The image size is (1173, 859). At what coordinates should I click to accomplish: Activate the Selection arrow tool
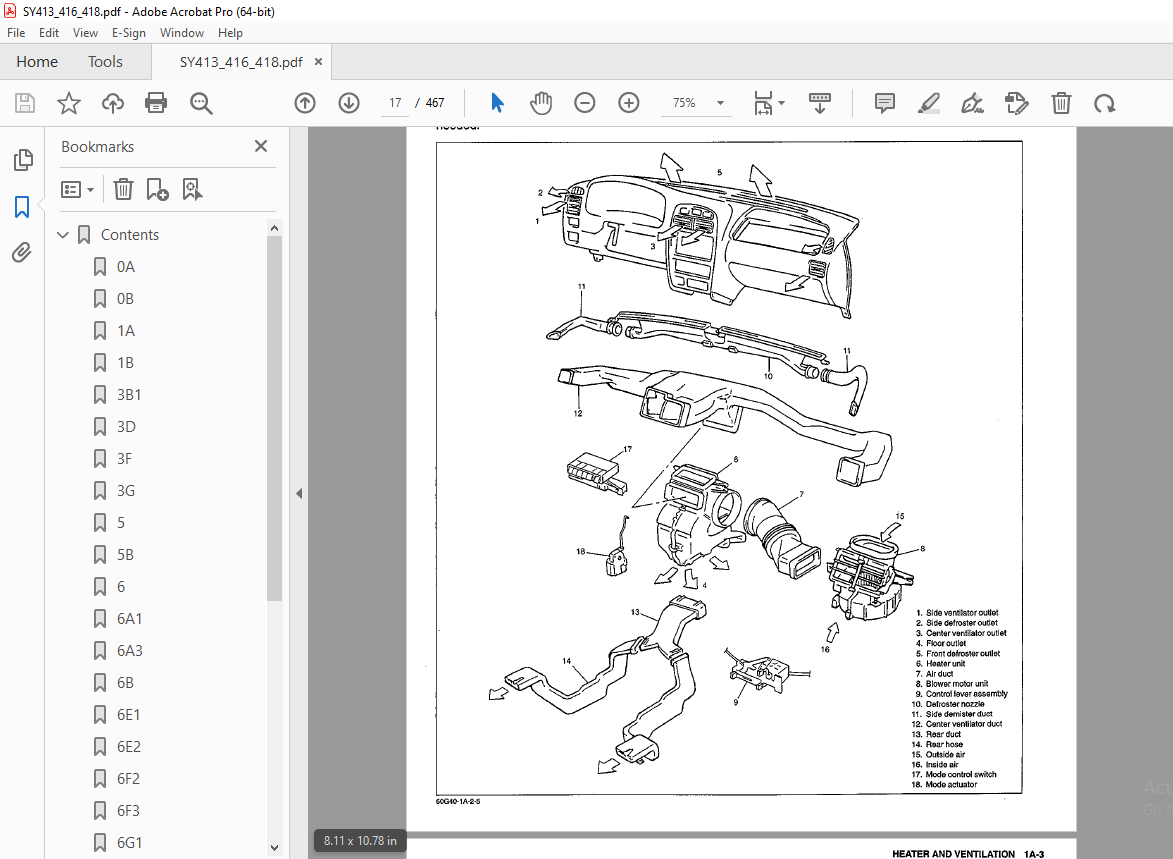(x=497, y=103)
